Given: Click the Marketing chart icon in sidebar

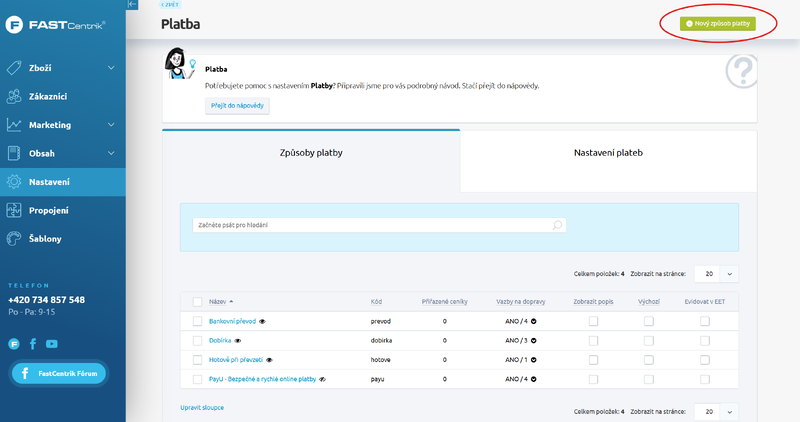Looking at the screenshot, I should [14, 125].
